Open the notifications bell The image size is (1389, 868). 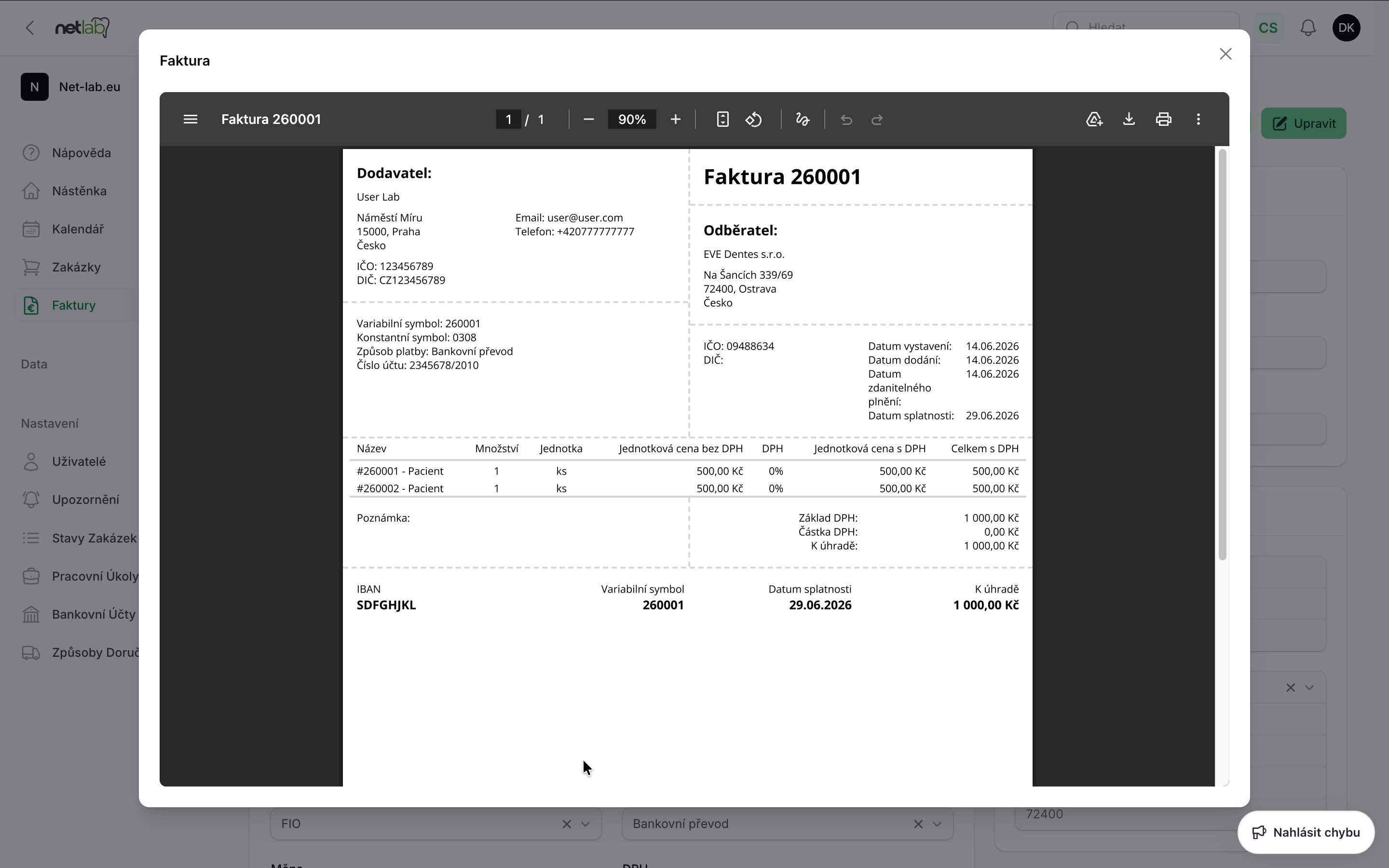(x=1308, y=27)
